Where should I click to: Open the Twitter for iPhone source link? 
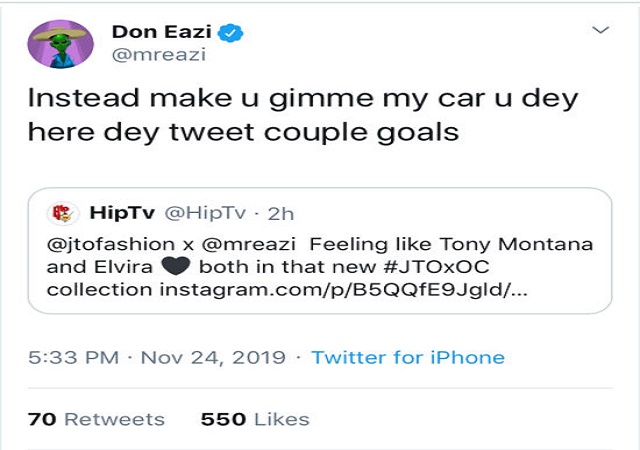[408, 357]
